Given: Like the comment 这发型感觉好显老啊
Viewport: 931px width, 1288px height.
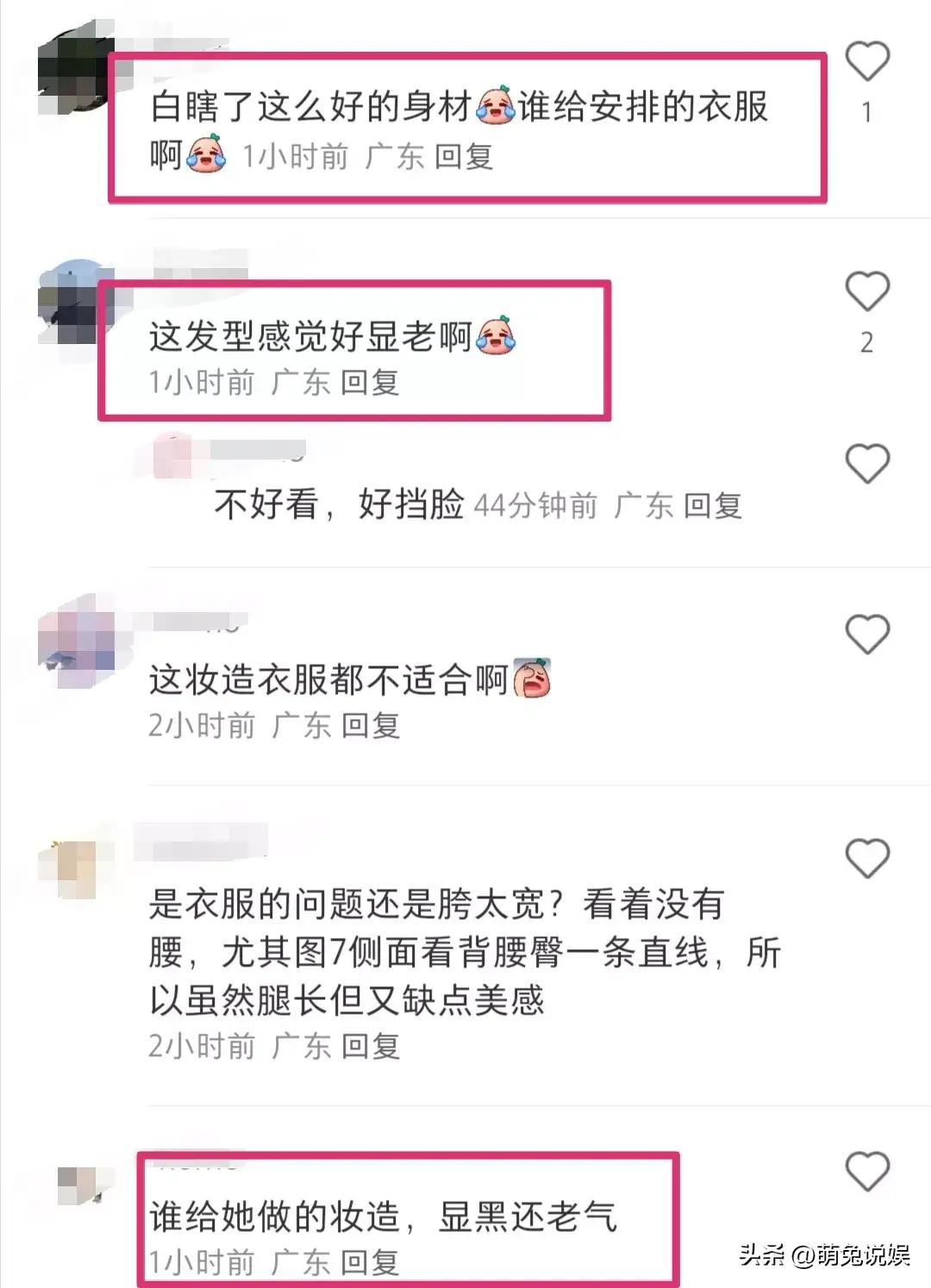Looking at the screenshot, I should tap(866, 291).
